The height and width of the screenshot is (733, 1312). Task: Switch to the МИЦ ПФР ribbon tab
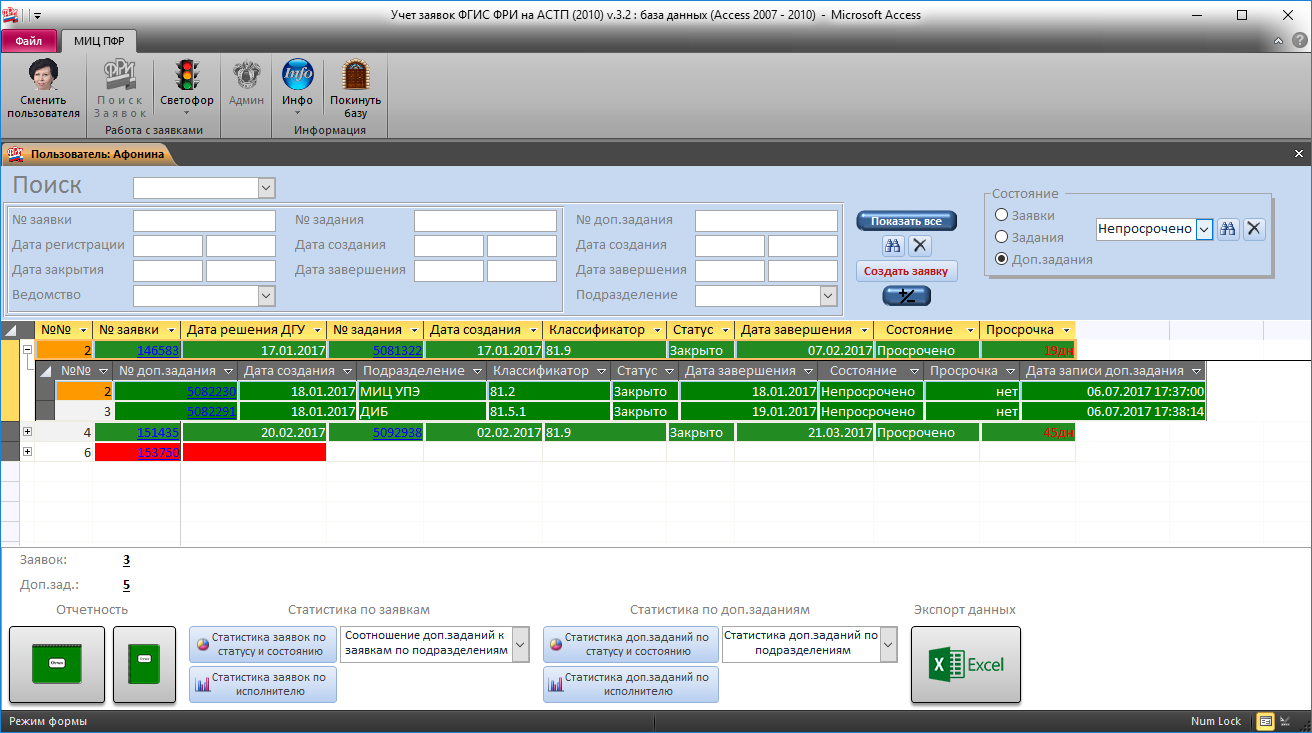pyautogui.click(x=99, y=41)
